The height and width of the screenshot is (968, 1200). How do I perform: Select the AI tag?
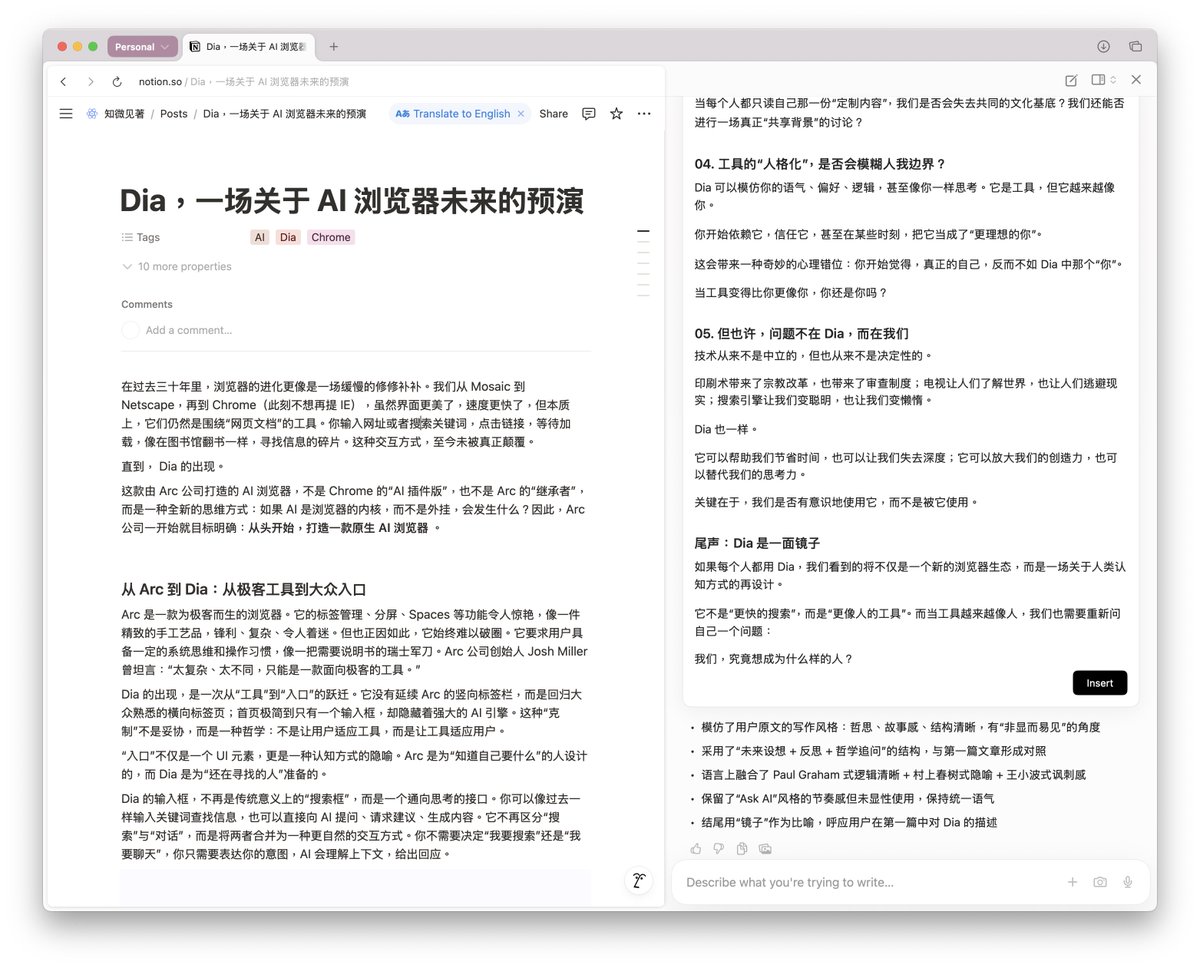(260, 238)
